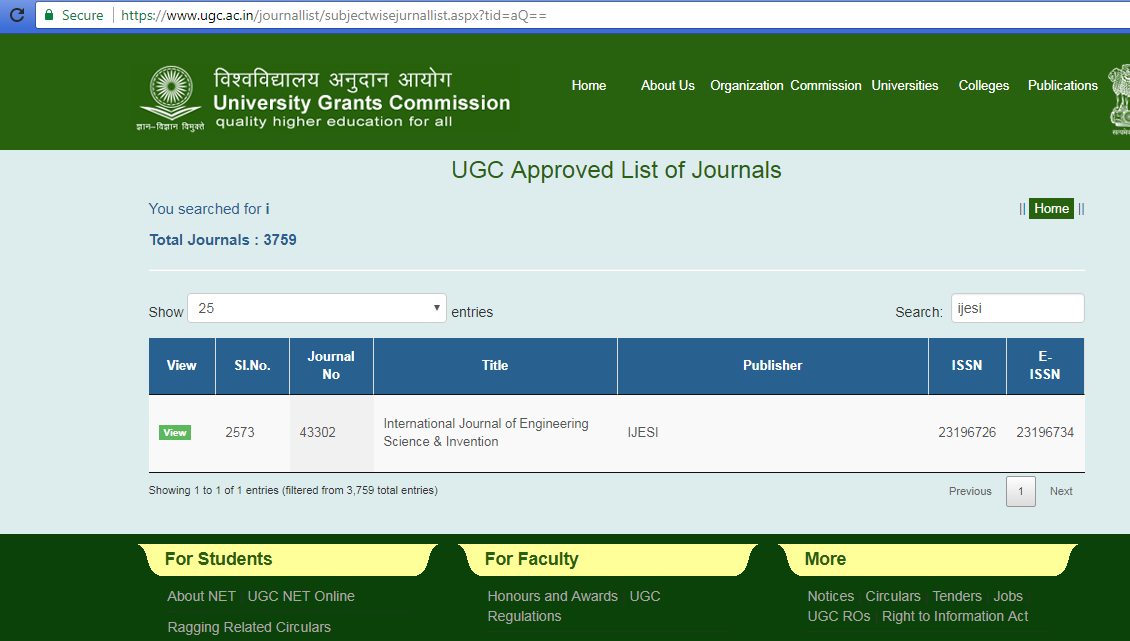Select page 1 in pagination

pos(1020,492)
